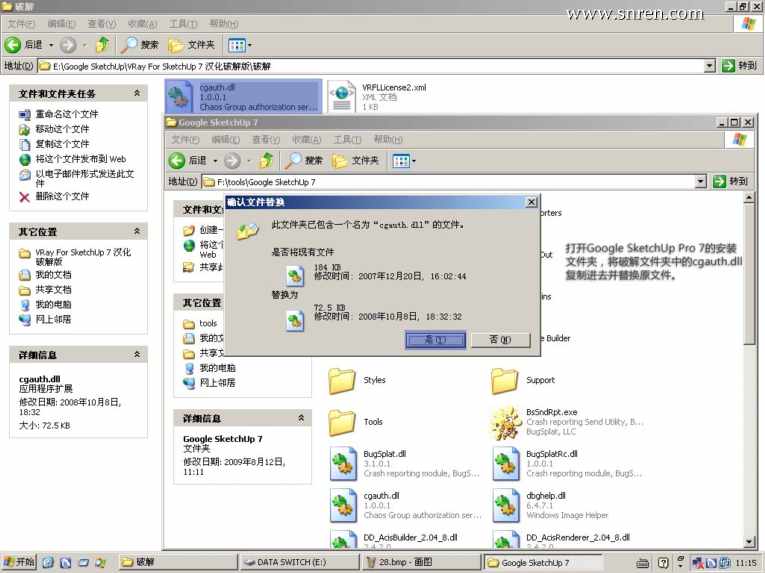This screenshot has height=573, width=765.
Task: Expand address dropdown in Google SketchUp 7 window
Action: pyautogui.click(x=701, y=182)
